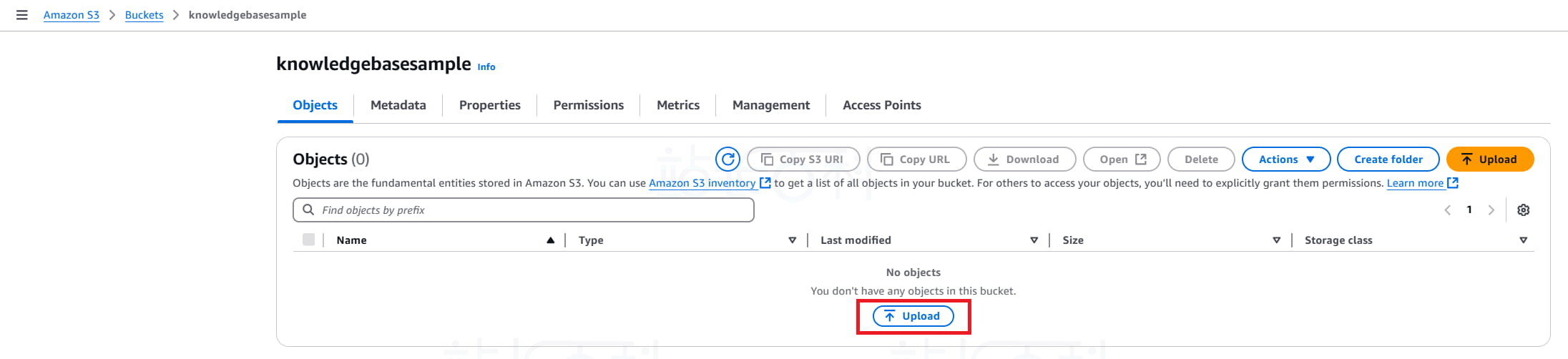Sort by Last modified column arrow
Screen dimensions: 1568x359
(x=1034, y=240)
